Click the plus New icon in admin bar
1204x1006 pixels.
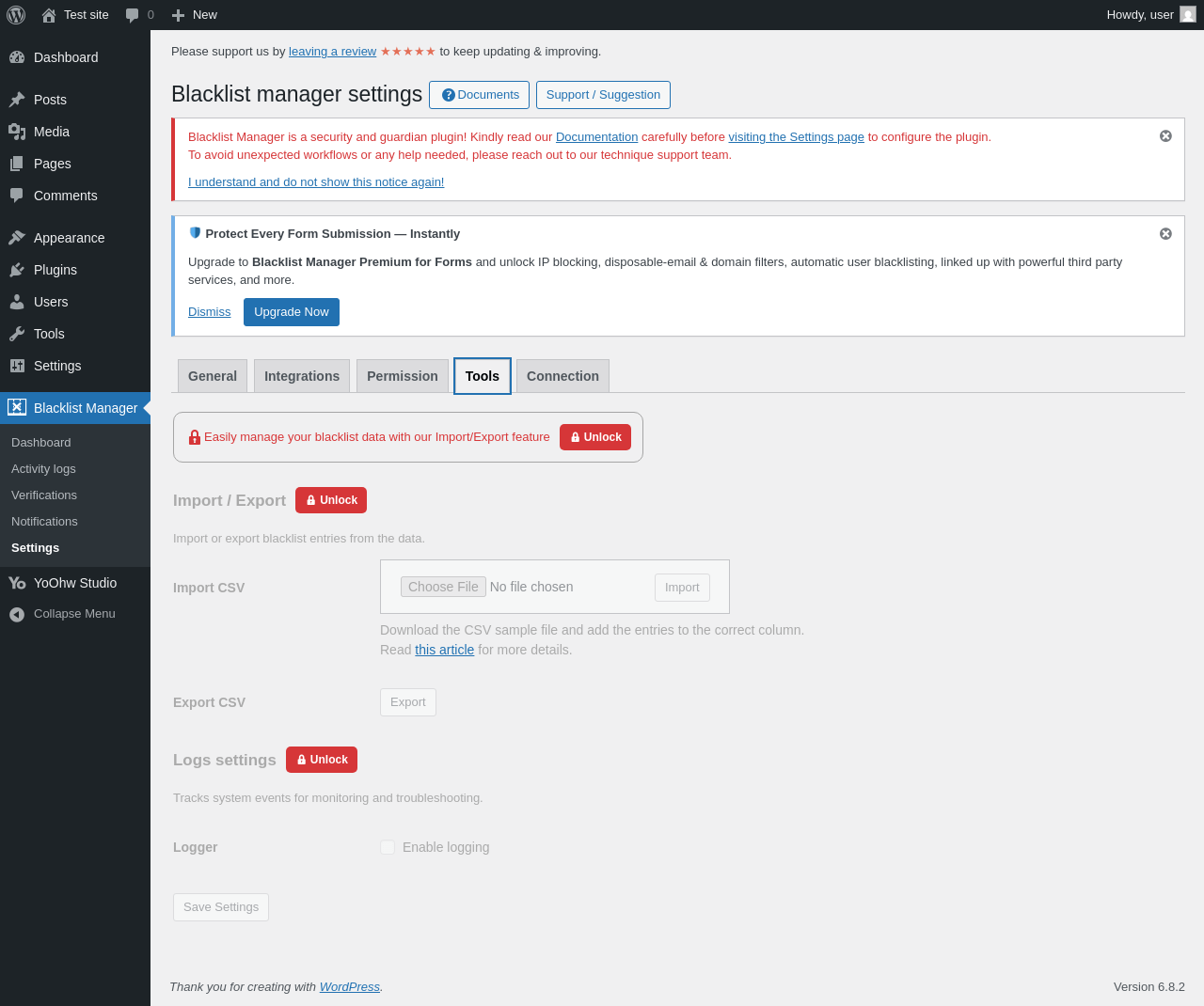(x=178, y=15)
